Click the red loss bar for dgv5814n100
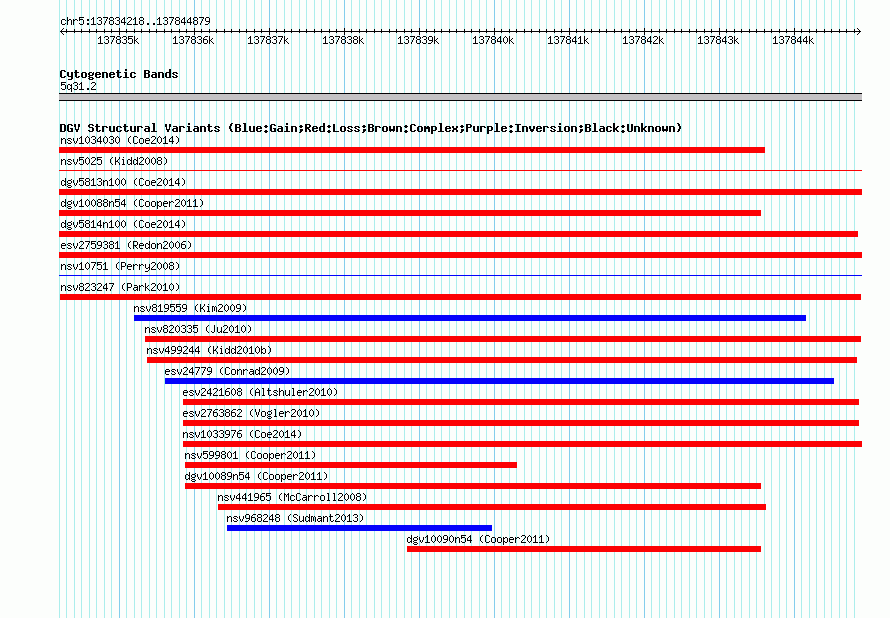The image size is (890, 618). tap(459, 234)
